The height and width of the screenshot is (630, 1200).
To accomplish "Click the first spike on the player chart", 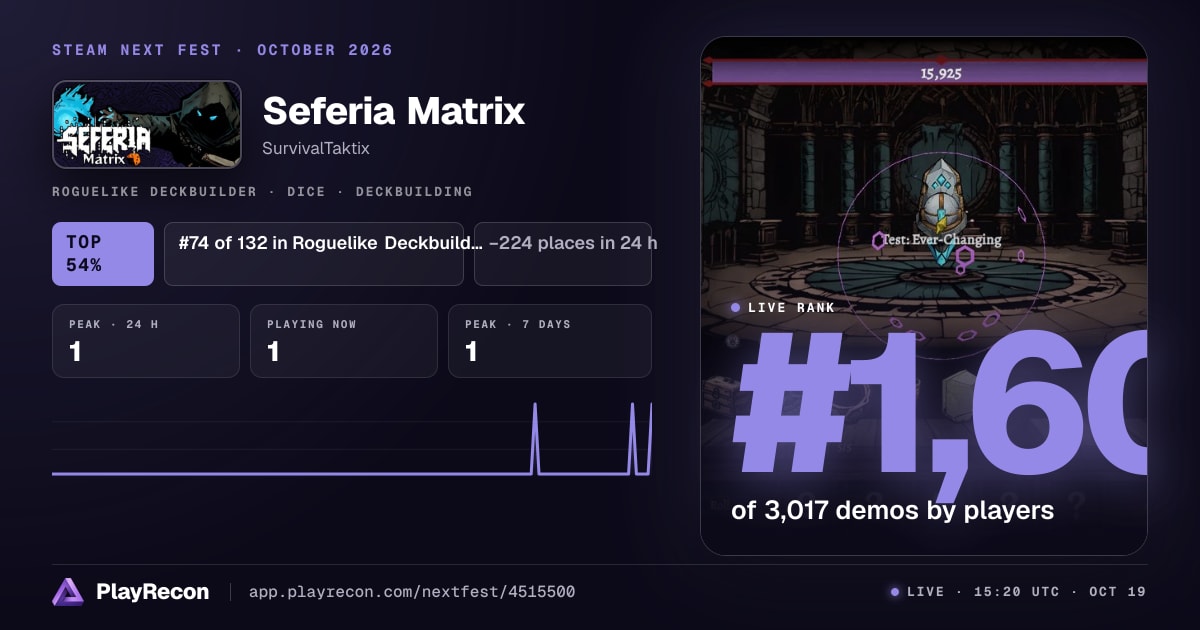I will [535, 438].
